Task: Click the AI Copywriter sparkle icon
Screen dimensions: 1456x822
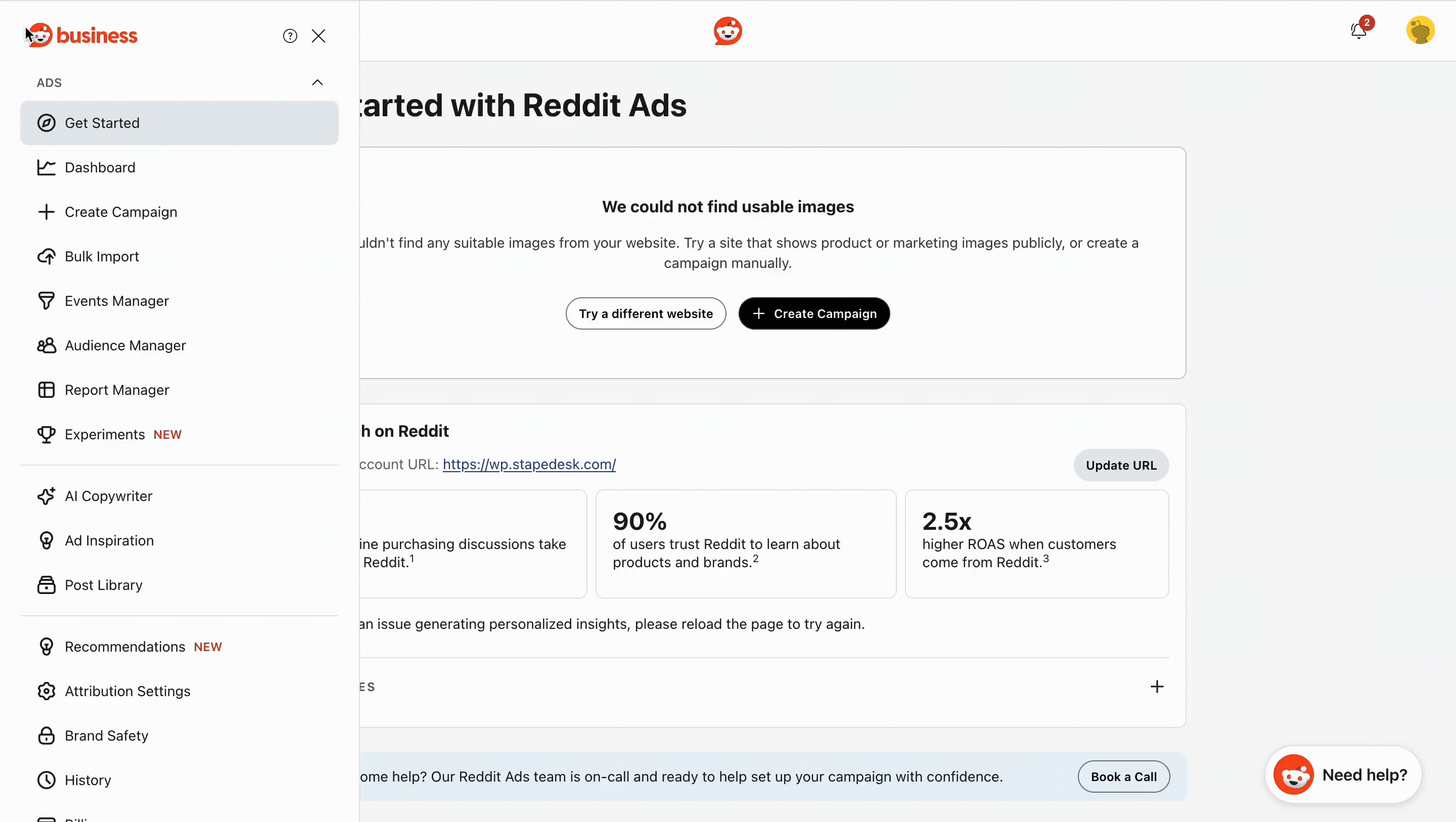Action: [x=47, y=496]
